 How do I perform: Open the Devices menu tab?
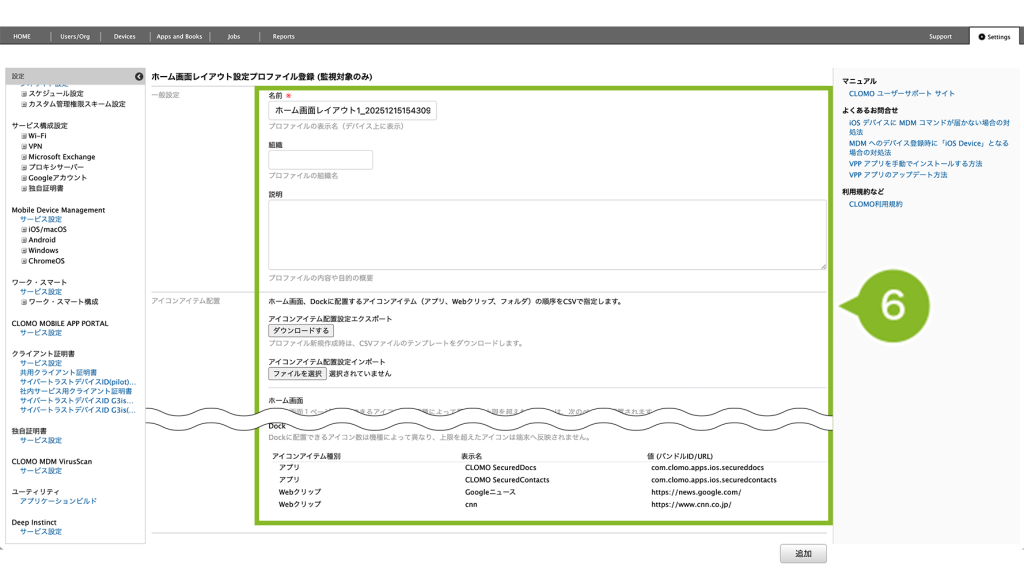[124, 37]
